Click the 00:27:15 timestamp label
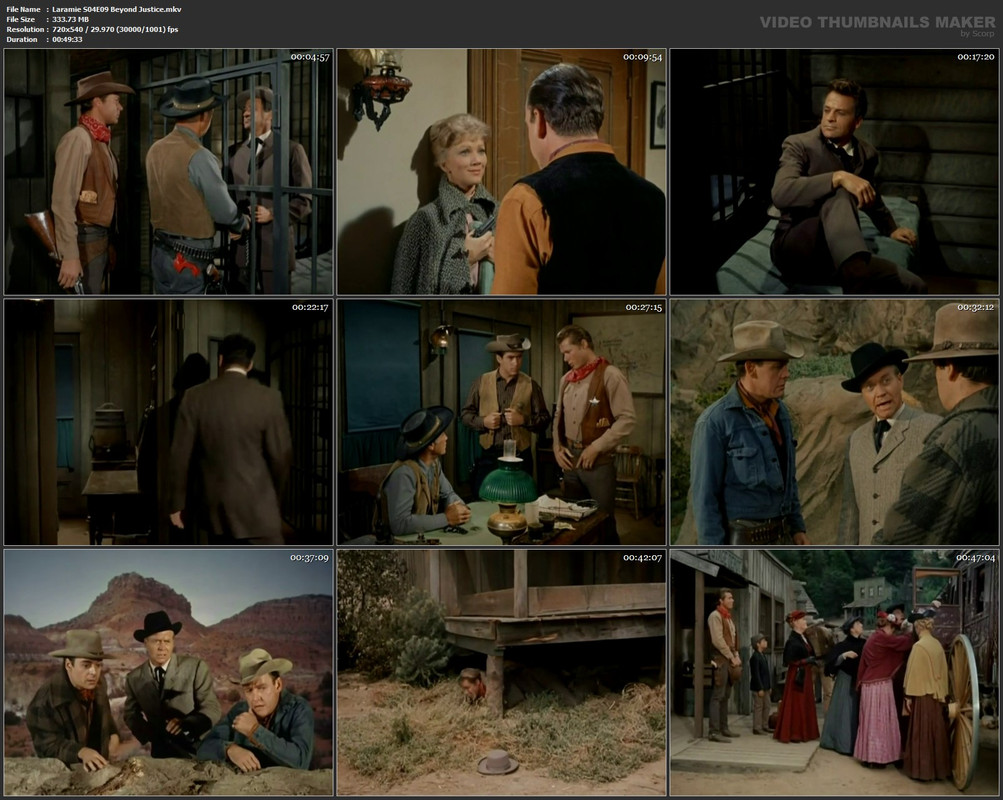The image size is (1003, 800). (x=644, y=308)
